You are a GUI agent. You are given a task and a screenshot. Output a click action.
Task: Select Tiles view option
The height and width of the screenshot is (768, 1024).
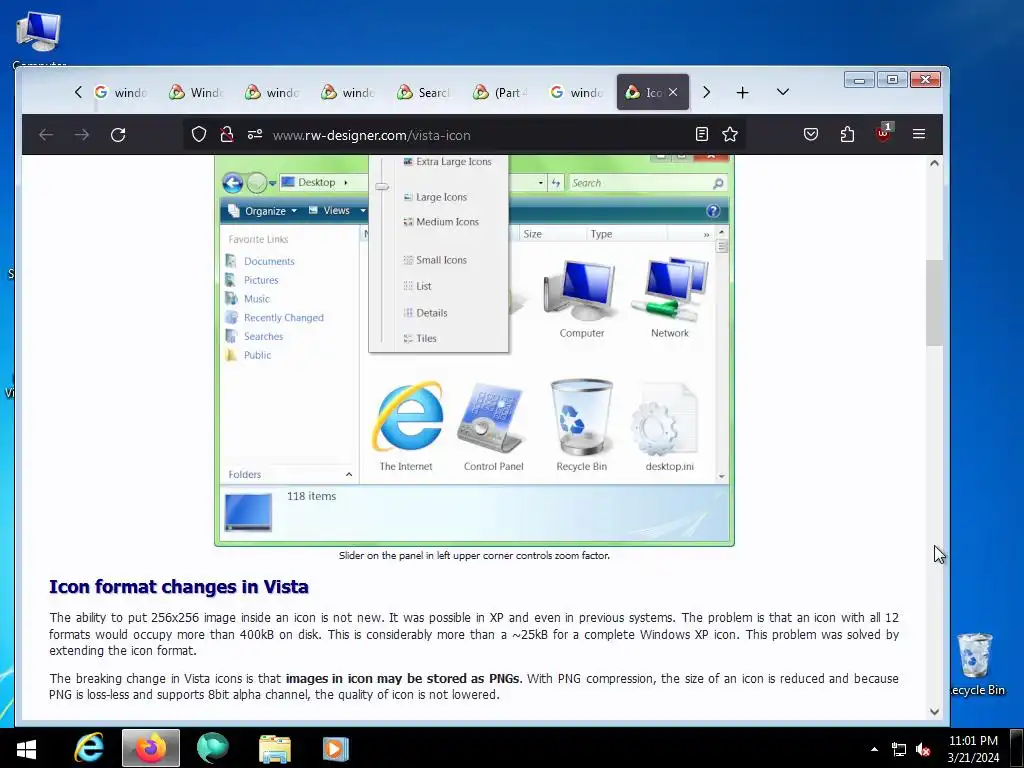[x=421, y=338]
